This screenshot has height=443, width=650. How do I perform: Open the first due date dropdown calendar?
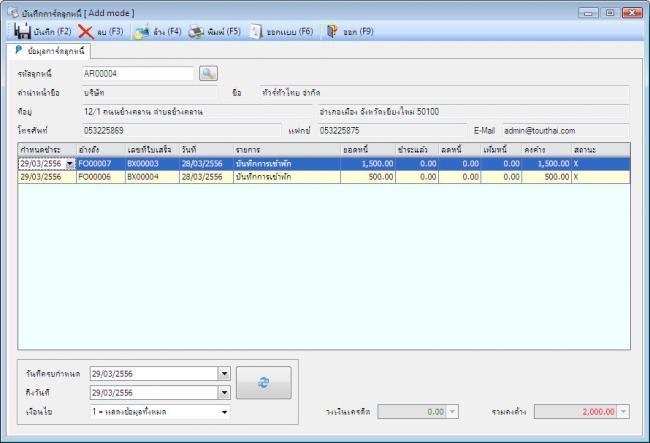tap(224, 374)
